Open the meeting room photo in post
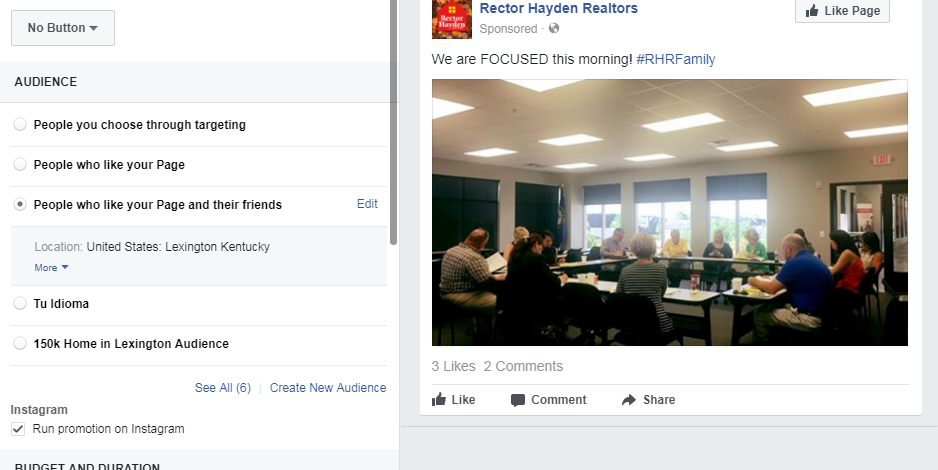 pyautogui.click(x=670, y=212)
